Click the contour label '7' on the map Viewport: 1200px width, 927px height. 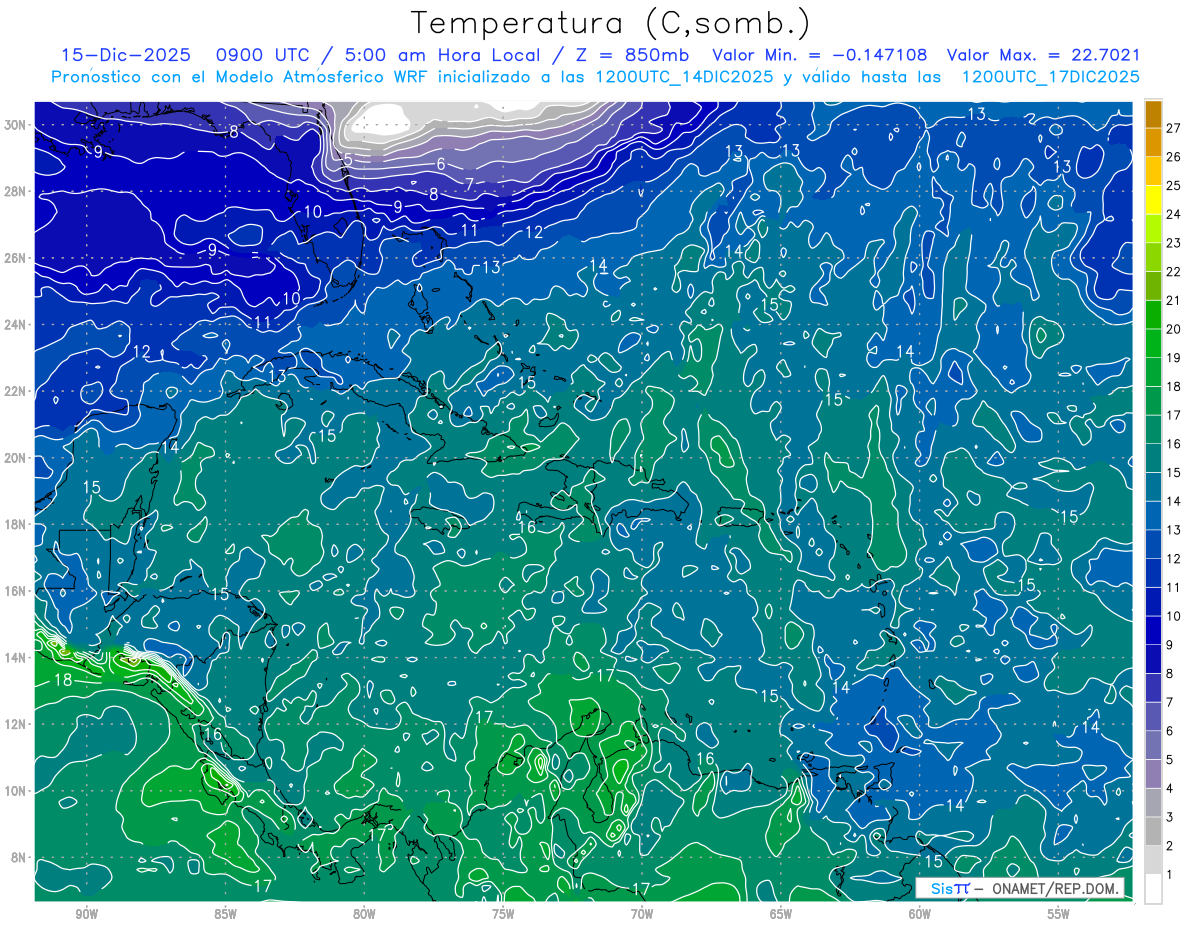pyautogui.click(x=468, y=184)
